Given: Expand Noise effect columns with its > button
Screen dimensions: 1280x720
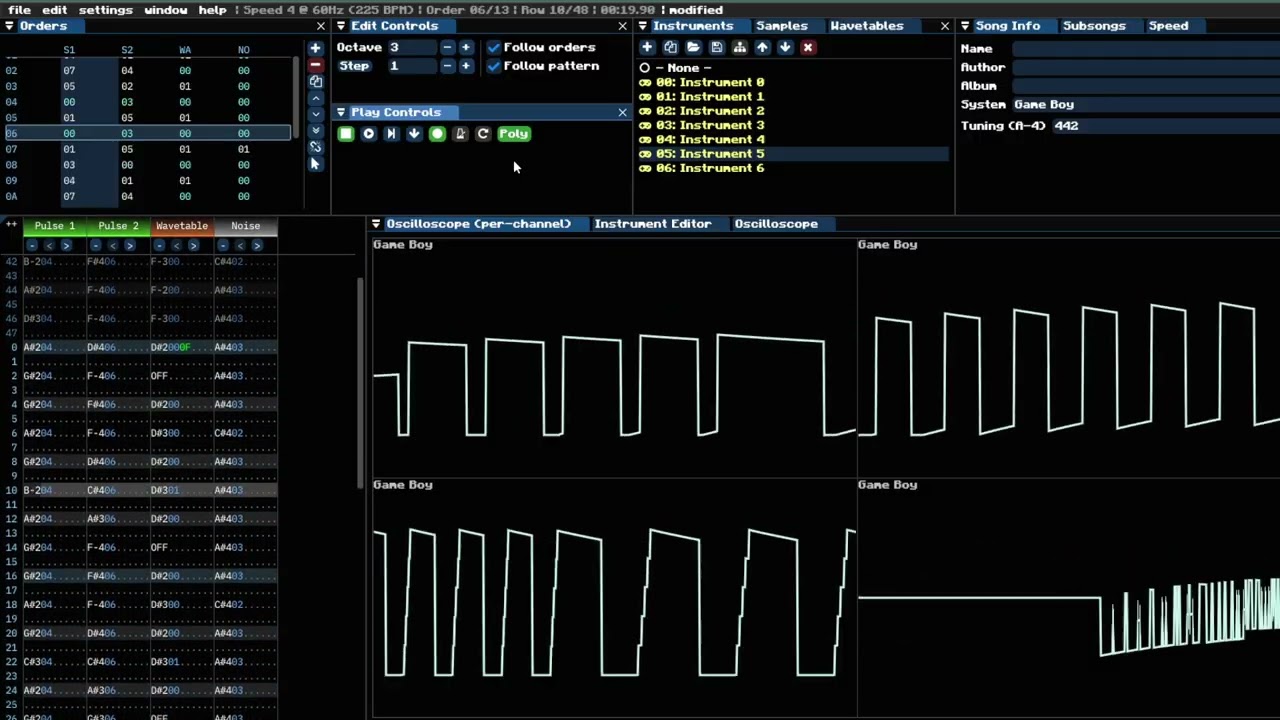Looking at the screenshot, I should tap(257, 246).
